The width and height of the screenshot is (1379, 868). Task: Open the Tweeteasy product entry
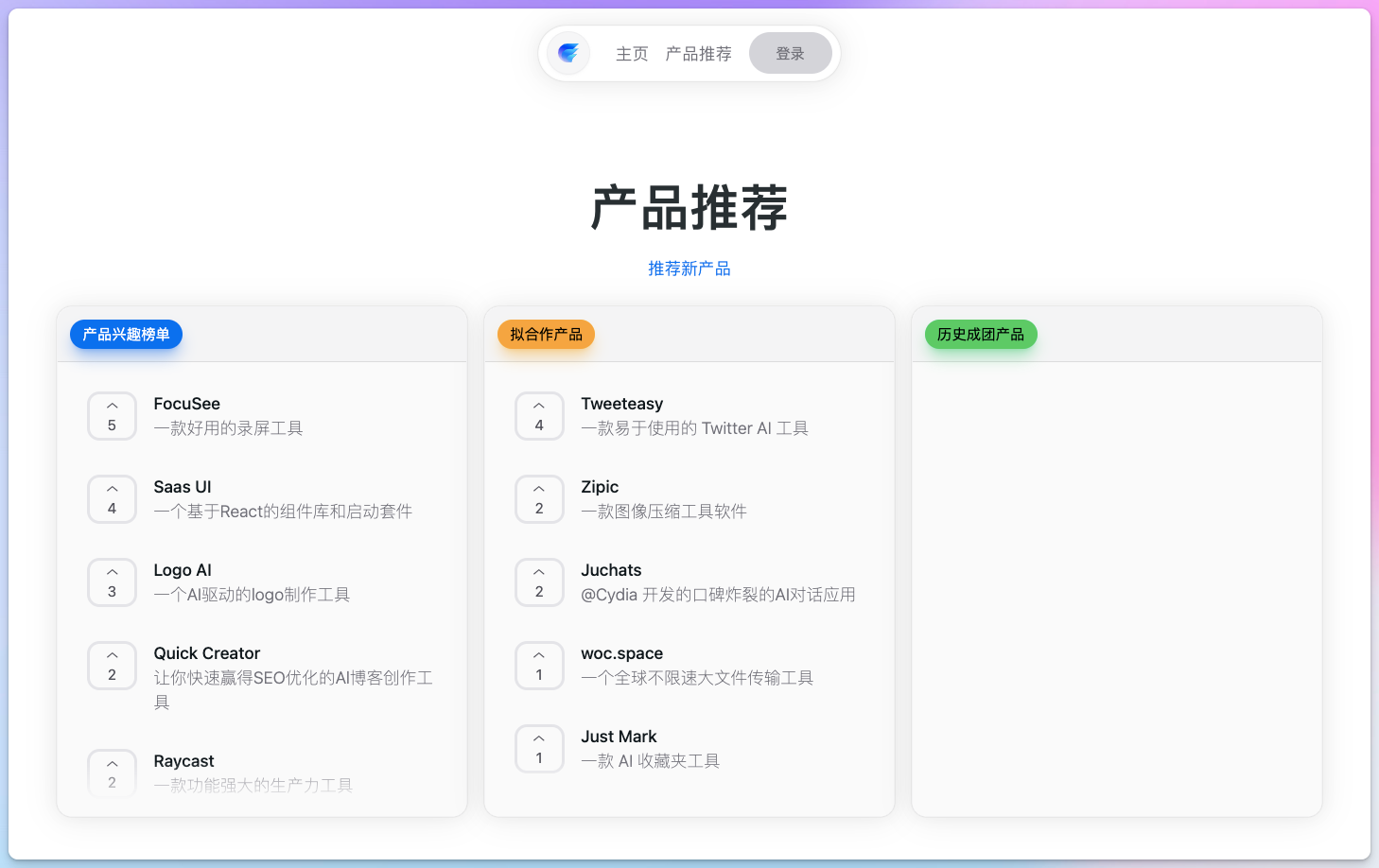(621, 403)
